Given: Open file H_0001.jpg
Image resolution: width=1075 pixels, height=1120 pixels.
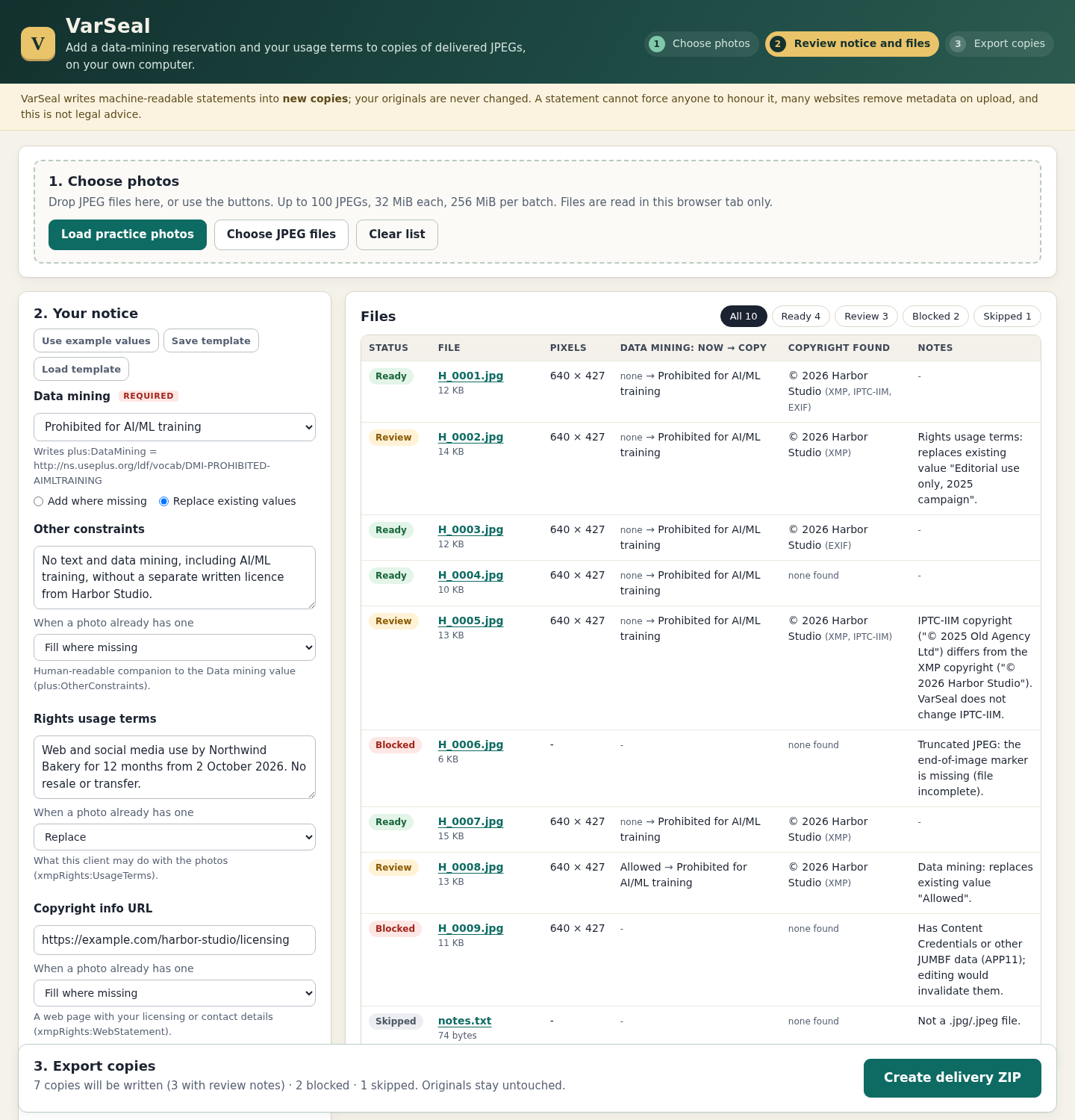Looking at the screenshot, I should tap(470, 376).
